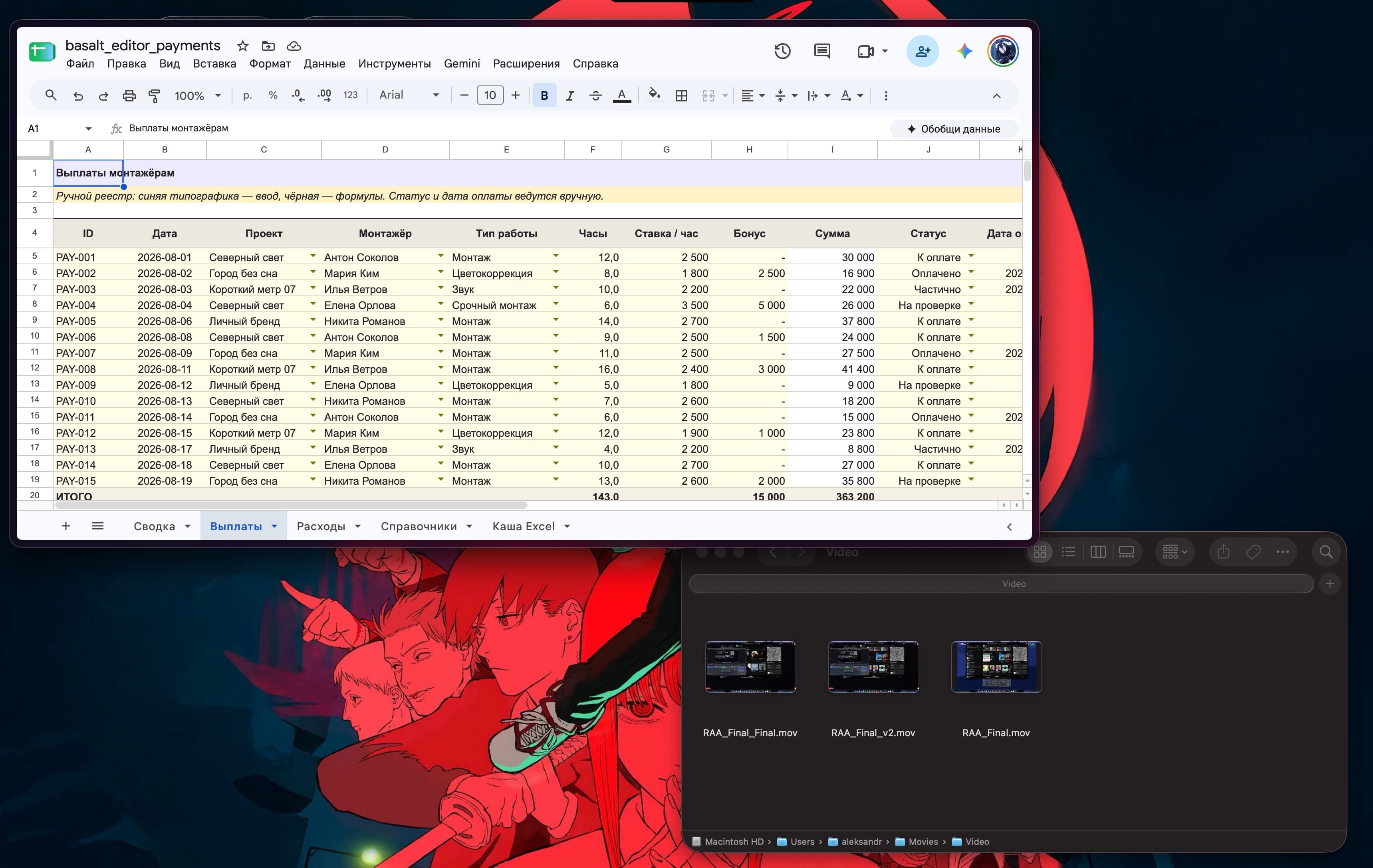Open the Данные menu
Viewport: 1373px width, 868px height.
(324, 64)
